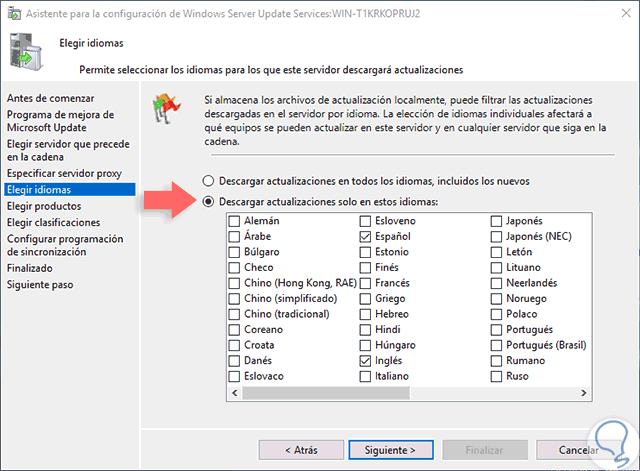Open Elegir servidor que precede step
The image size is (640, 471).
[x=68, y=151]
